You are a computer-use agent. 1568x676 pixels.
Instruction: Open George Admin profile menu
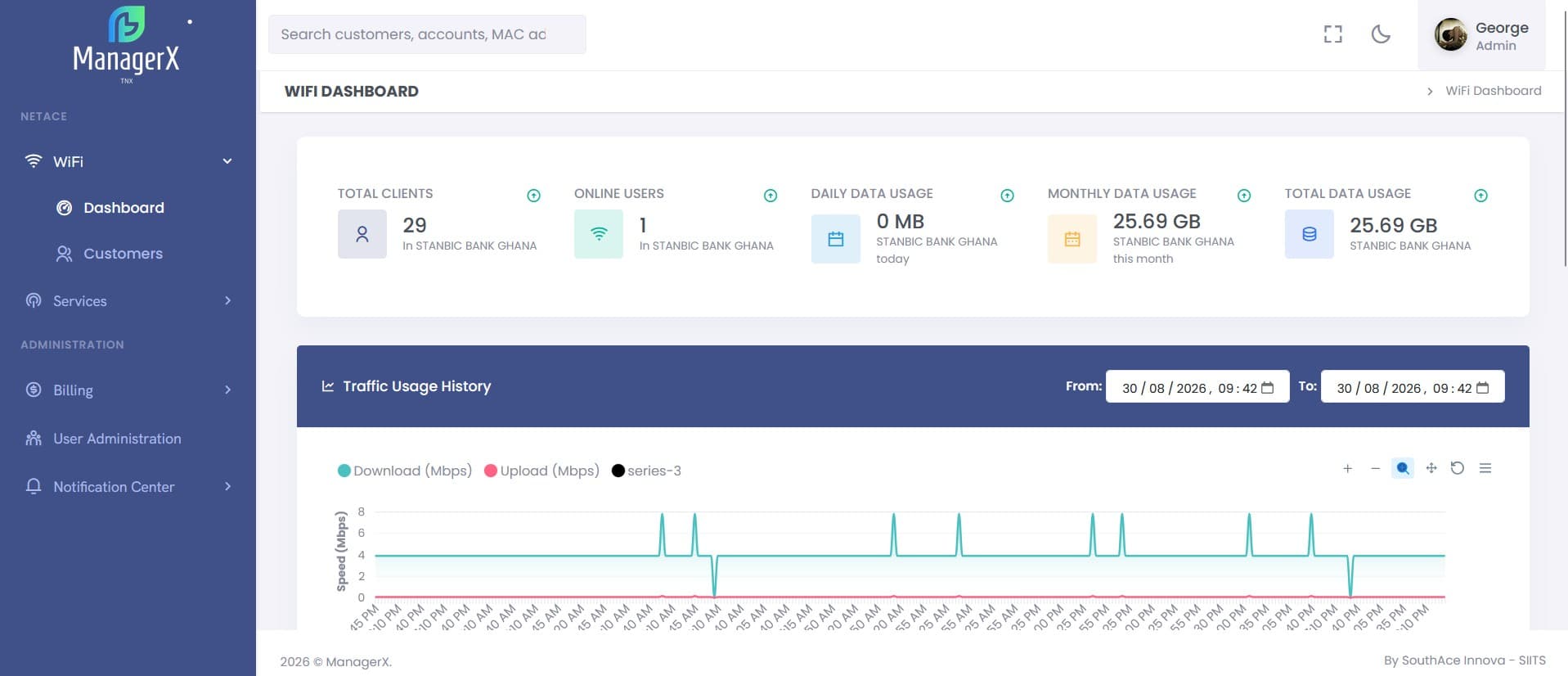1481,35
